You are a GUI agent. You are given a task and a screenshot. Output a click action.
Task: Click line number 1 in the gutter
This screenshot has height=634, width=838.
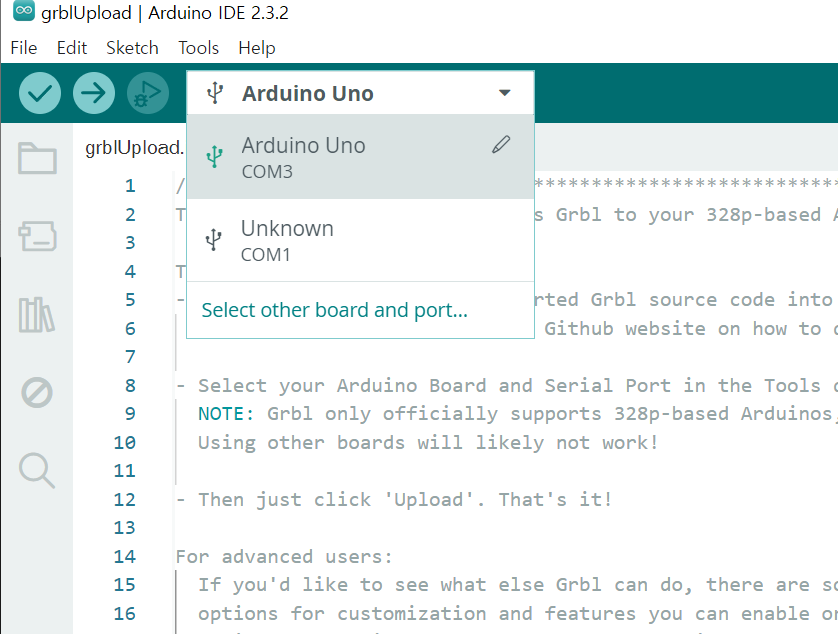pos(130,185)
